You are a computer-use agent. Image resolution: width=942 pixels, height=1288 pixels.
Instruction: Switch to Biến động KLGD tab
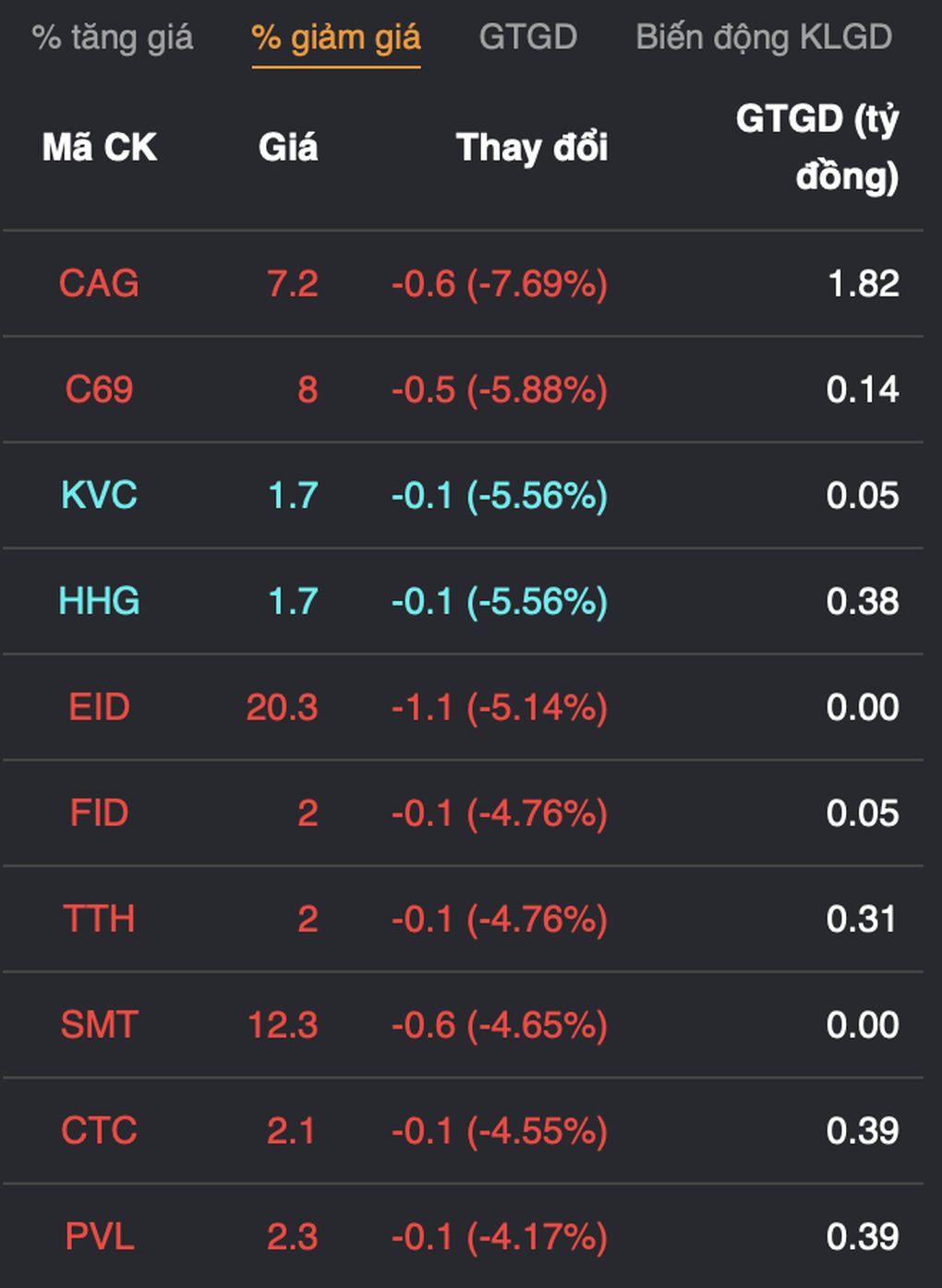point(764,38)
